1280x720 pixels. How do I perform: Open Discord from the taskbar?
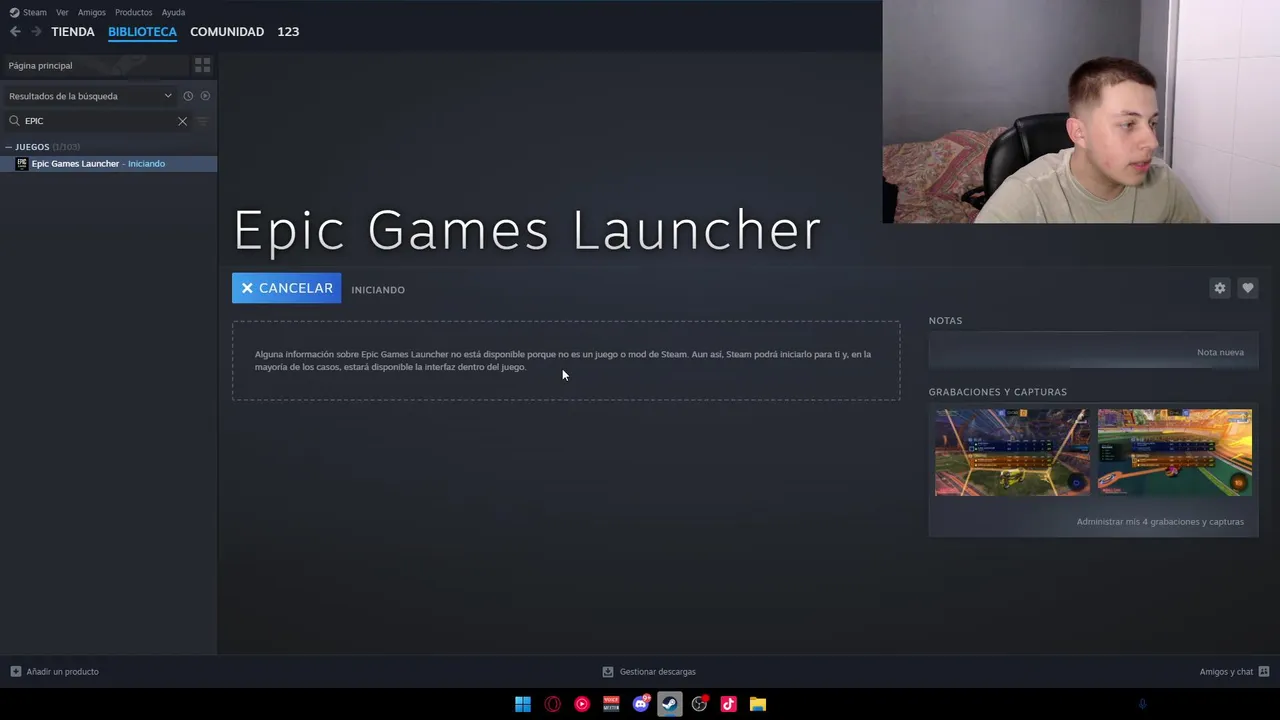coord(641,704)
